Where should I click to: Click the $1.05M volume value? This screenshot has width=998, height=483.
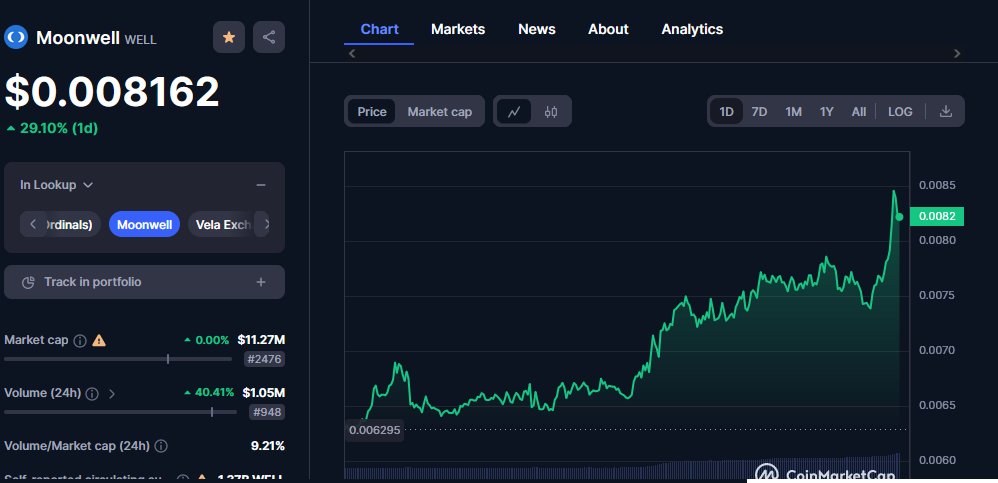264,393
